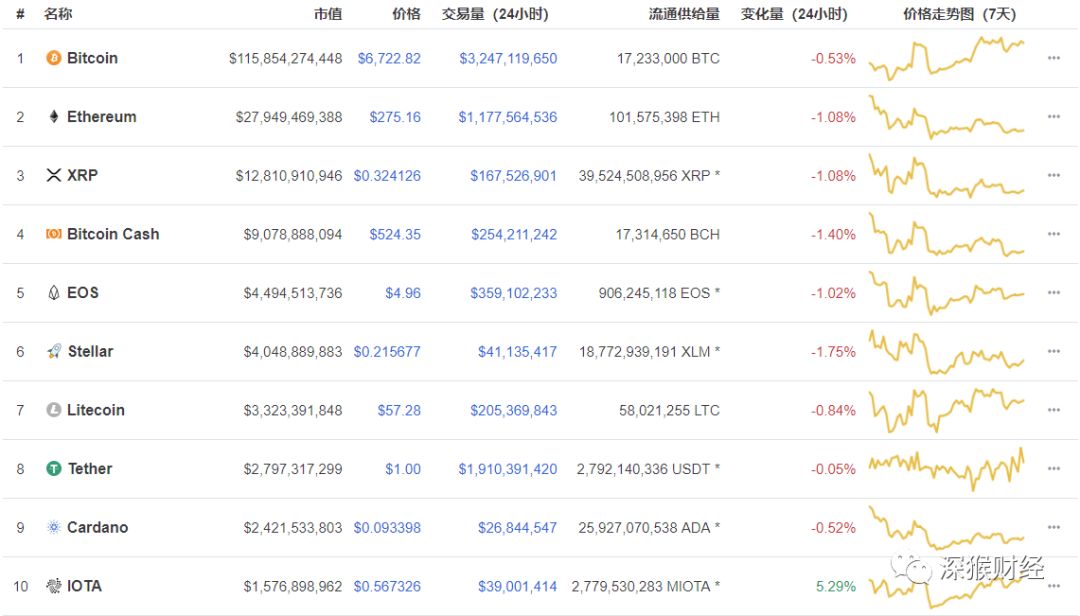Viewport: 1080px width, 616px height.
Task: Click Bitcoin volume $3,247,119,650
Action: (x=508, y=59)
